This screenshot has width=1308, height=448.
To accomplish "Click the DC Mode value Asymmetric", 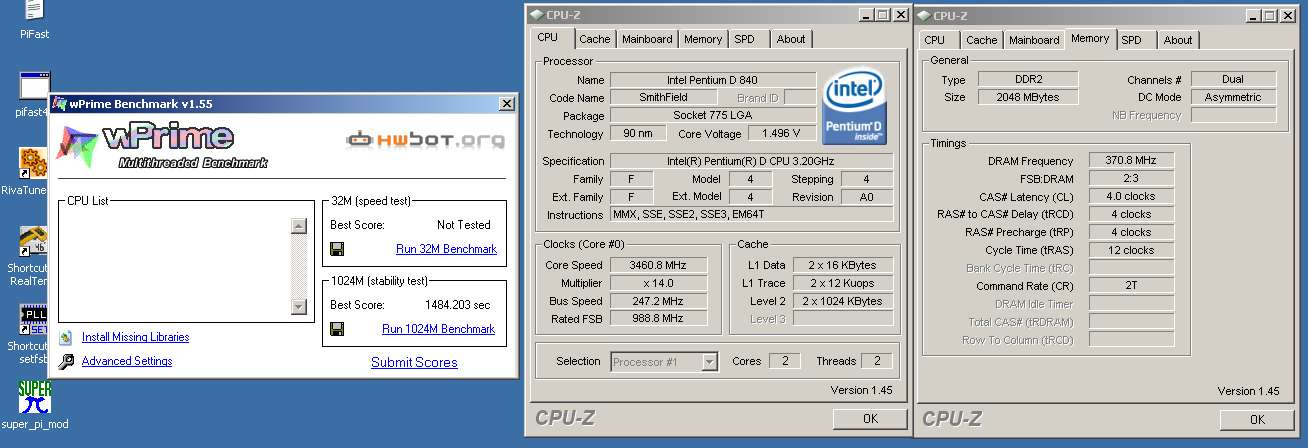I will point(1234,97).
